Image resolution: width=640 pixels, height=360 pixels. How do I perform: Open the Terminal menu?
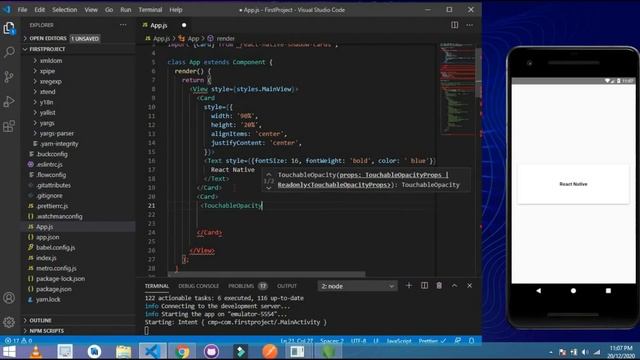150,9
